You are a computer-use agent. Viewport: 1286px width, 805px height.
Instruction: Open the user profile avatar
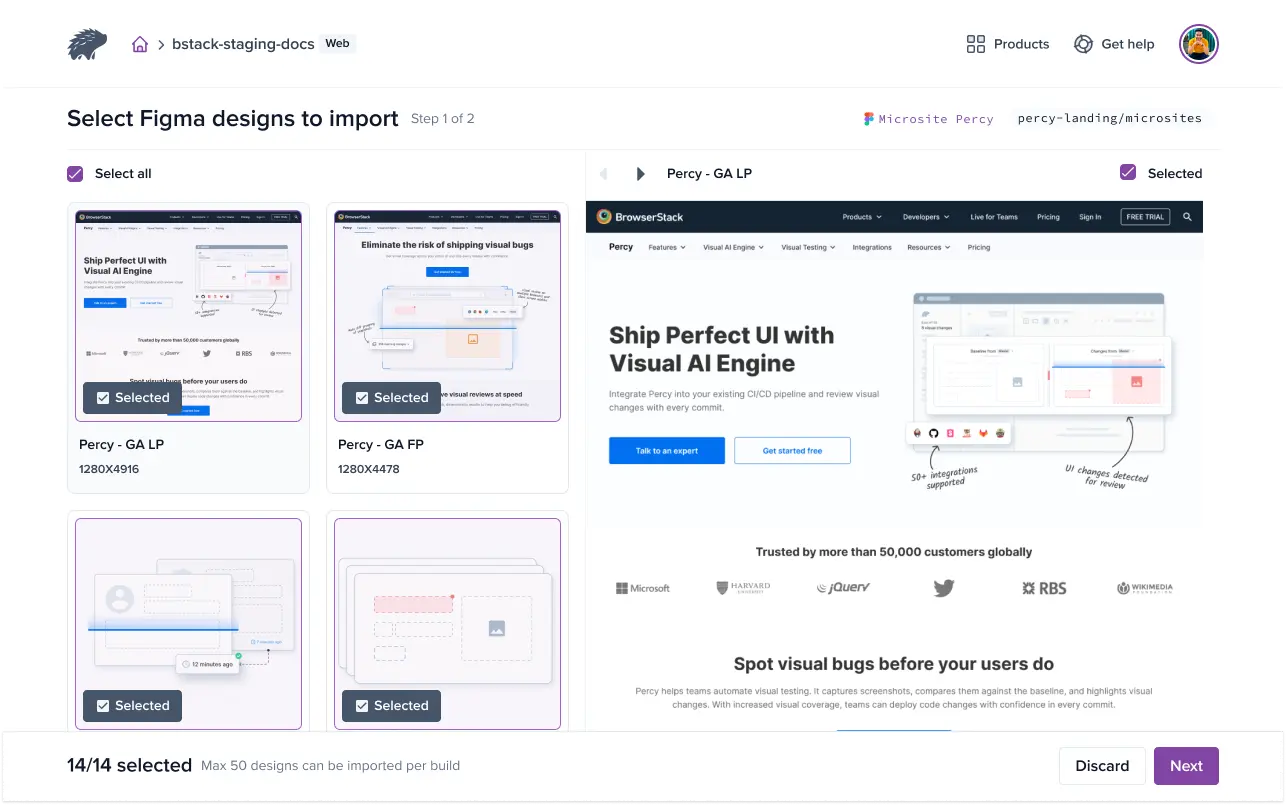tap(1198, 44)
